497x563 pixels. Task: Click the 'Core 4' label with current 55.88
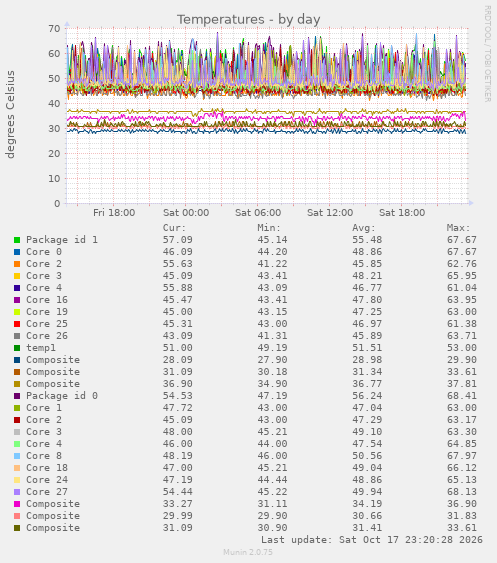pyautogui.click(x=44, y=288)
